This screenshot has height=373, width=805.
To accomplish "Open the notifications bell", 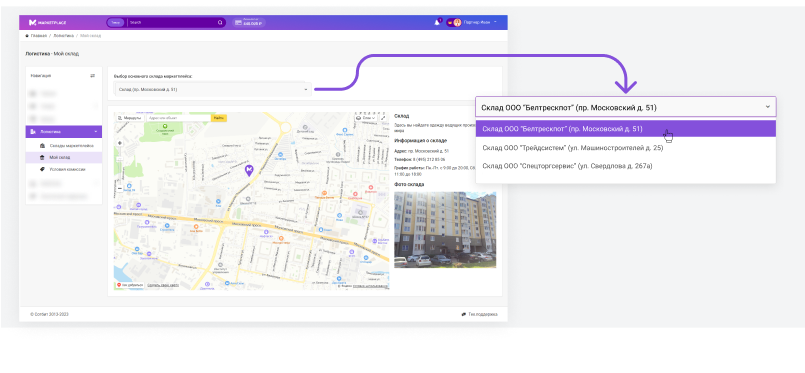I will (437, 23).
